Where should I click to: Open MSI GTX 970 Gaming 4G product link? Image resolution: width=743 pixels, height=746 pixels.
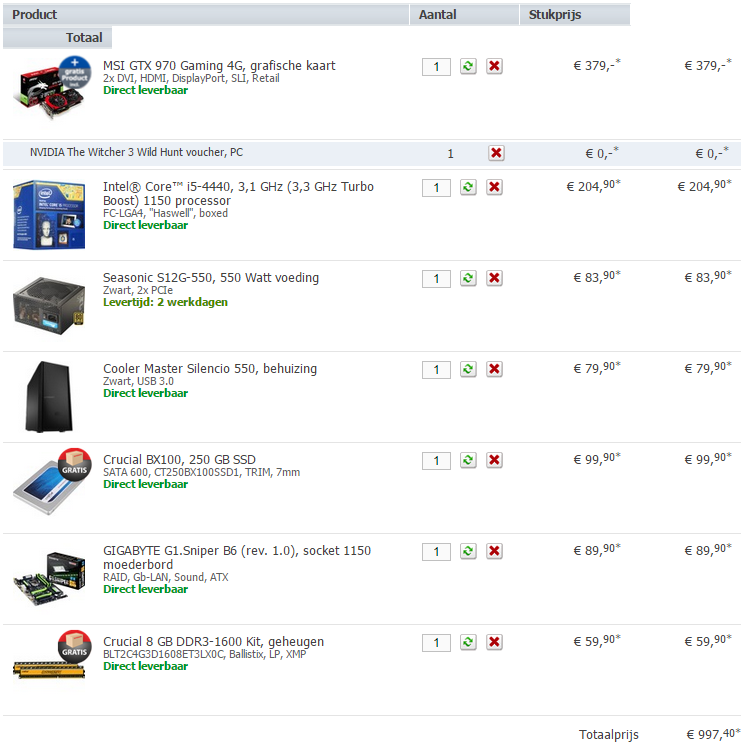[x=219, y=66]
